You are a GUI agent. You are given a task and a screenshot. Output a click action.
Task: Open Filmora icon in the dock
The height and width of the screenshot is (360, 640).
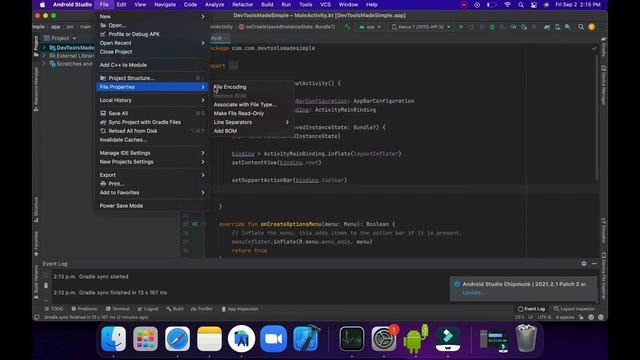point(448,339)
